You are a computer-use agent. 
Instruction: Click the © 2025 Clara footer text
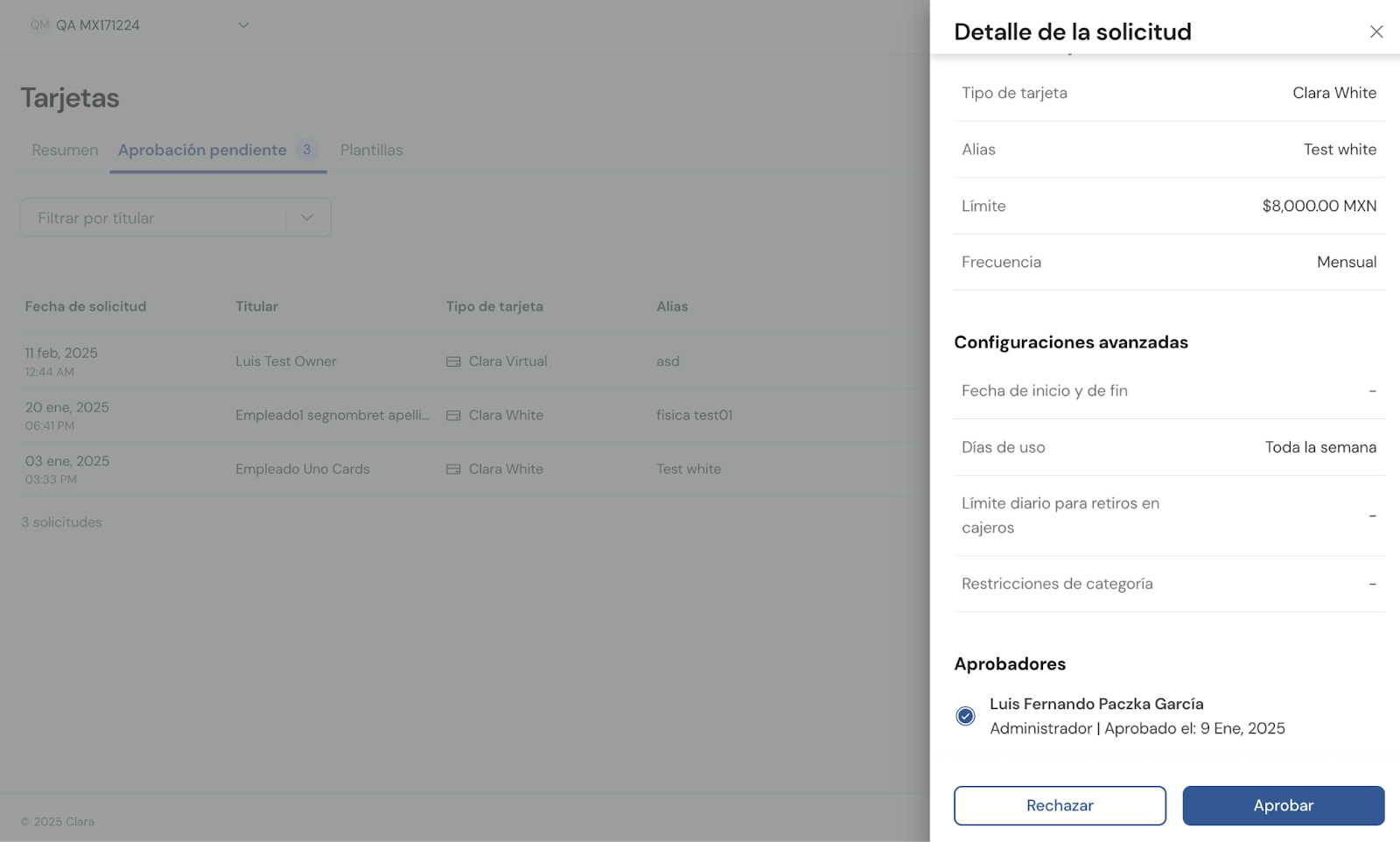tap(58, 822)
